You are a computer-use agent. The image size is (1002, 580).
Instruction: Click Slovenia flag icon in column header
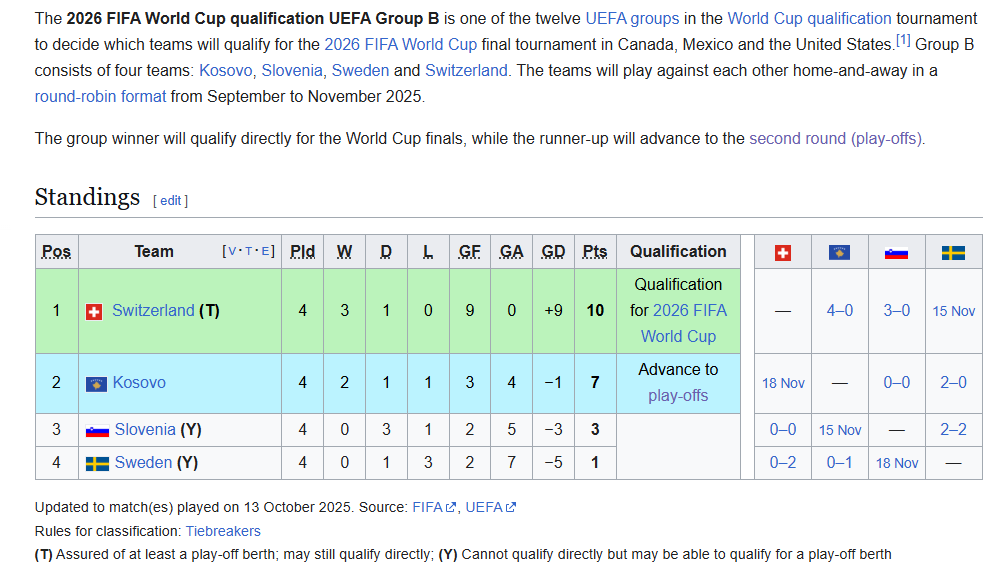pos(896,253)
